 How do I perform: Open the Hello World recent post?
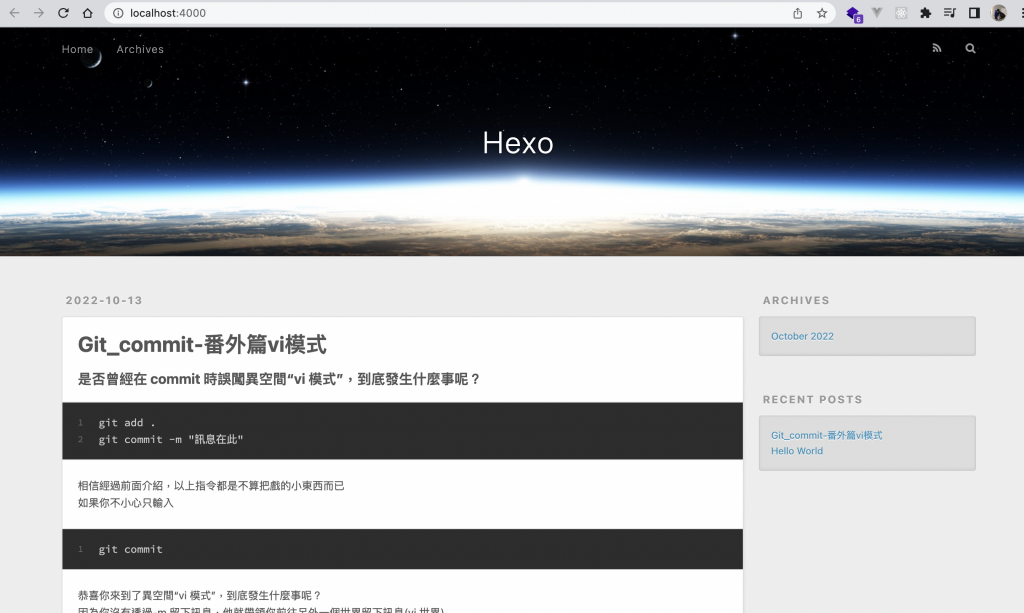[x=797, y=451]
